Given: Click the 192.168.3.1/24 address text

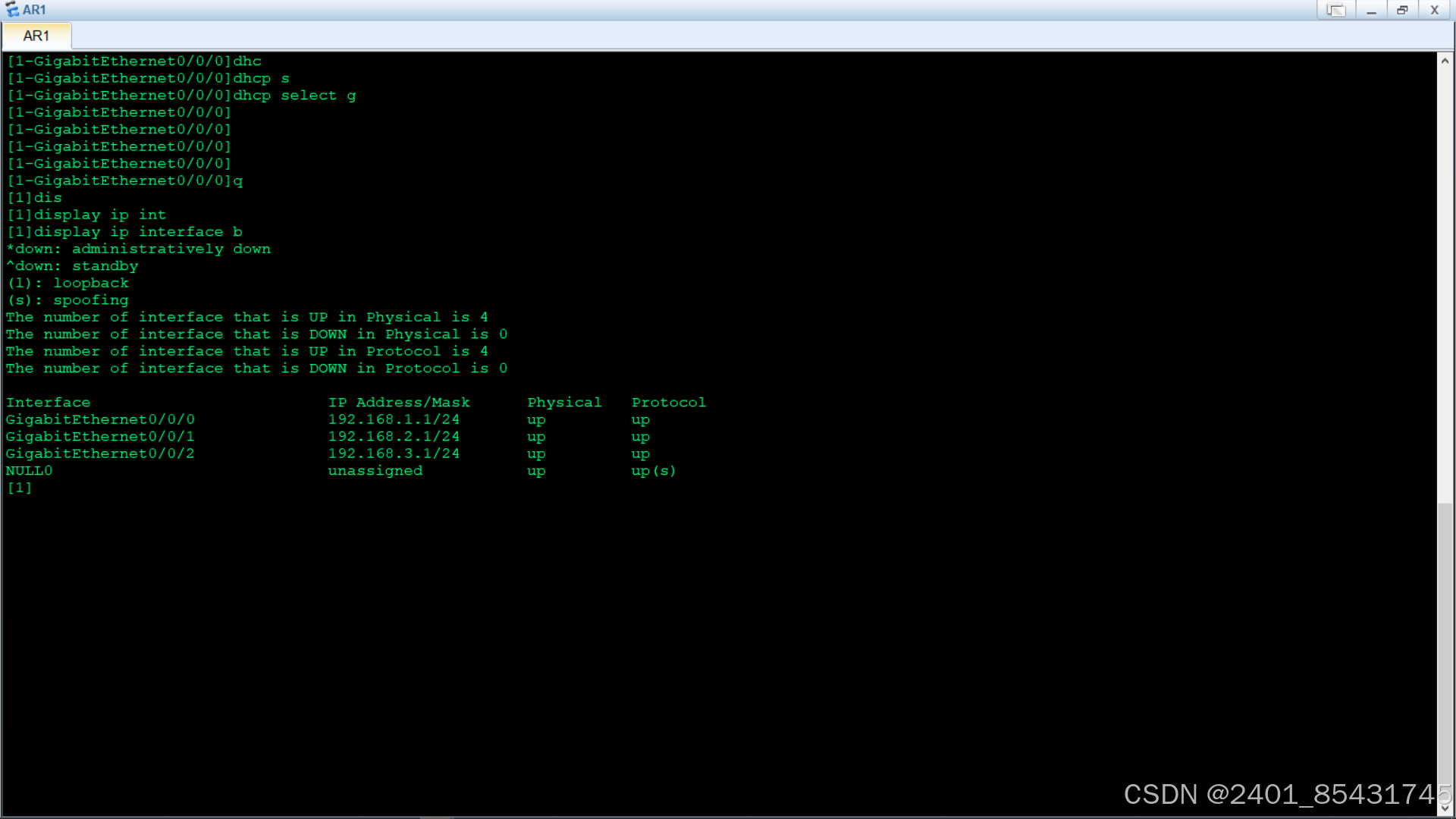Looking at the screenshot, I should tap(394, 453).
